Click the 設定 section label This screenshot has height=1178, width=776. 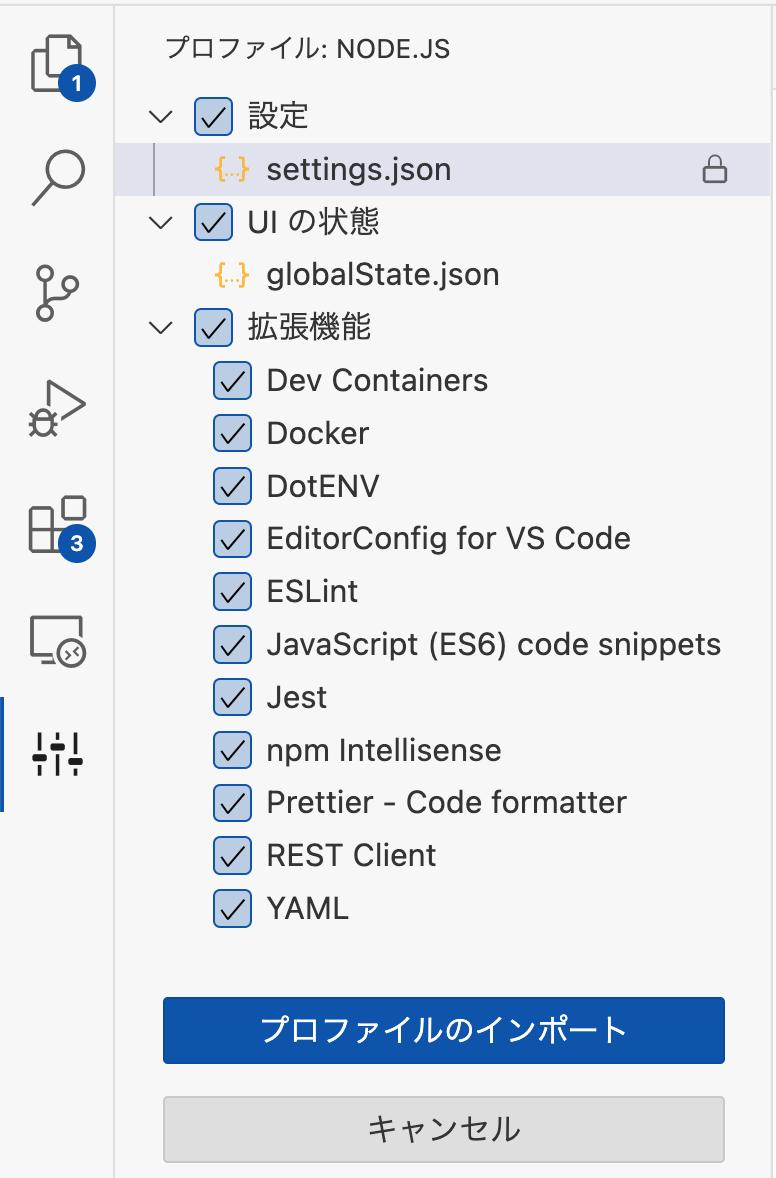[278, 116]
